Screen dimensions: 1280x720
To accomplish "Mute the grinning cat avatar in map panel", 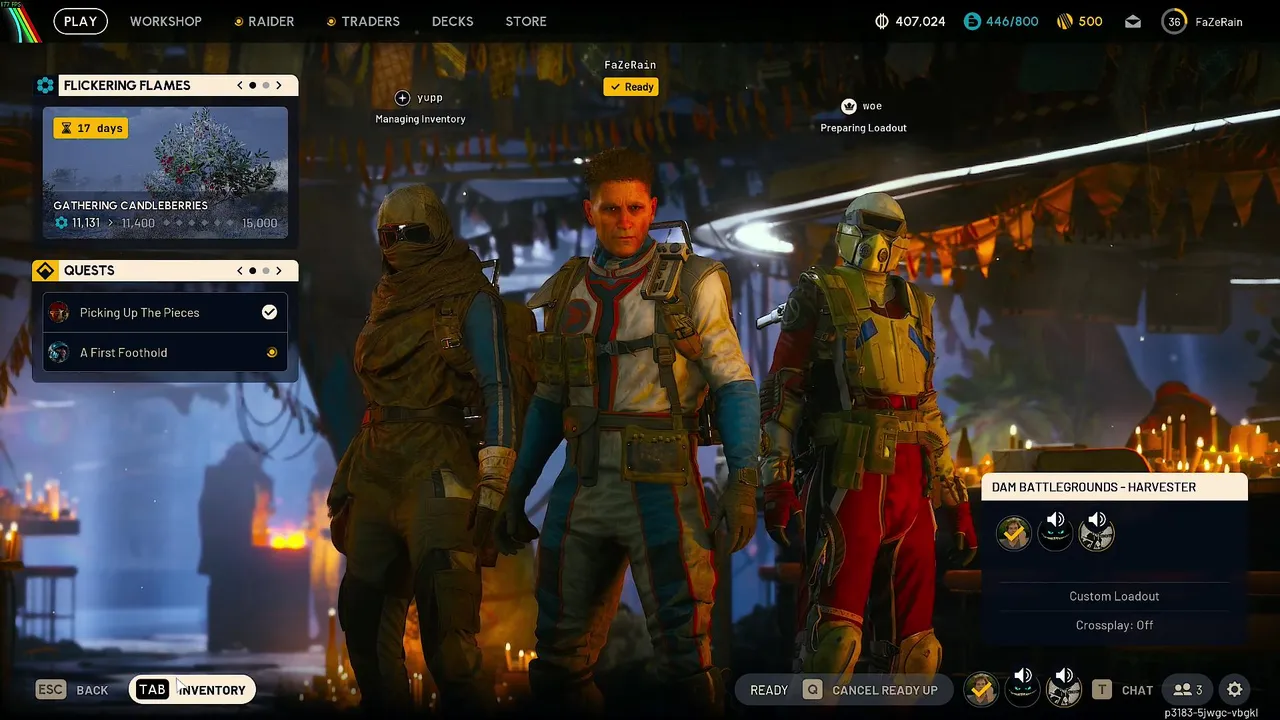I will pyautogui.click(x=1055, y=532).
